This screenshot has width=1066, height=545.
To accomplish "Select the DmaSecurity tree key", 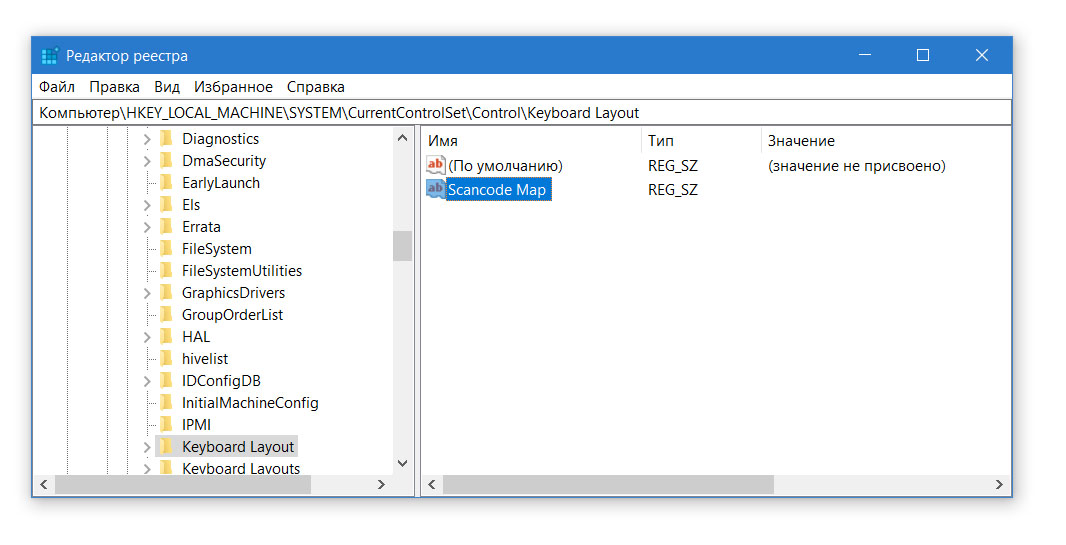I will click(224, 161).
